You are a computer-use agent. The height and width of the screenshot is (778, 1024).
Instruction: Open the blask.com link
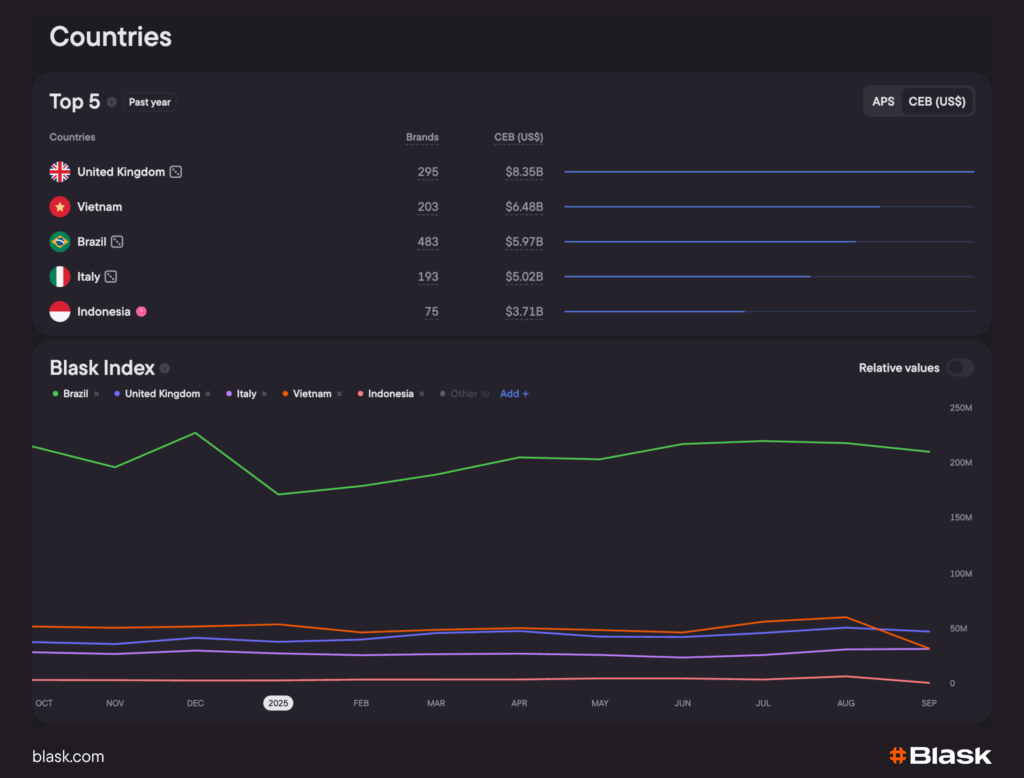68,757
